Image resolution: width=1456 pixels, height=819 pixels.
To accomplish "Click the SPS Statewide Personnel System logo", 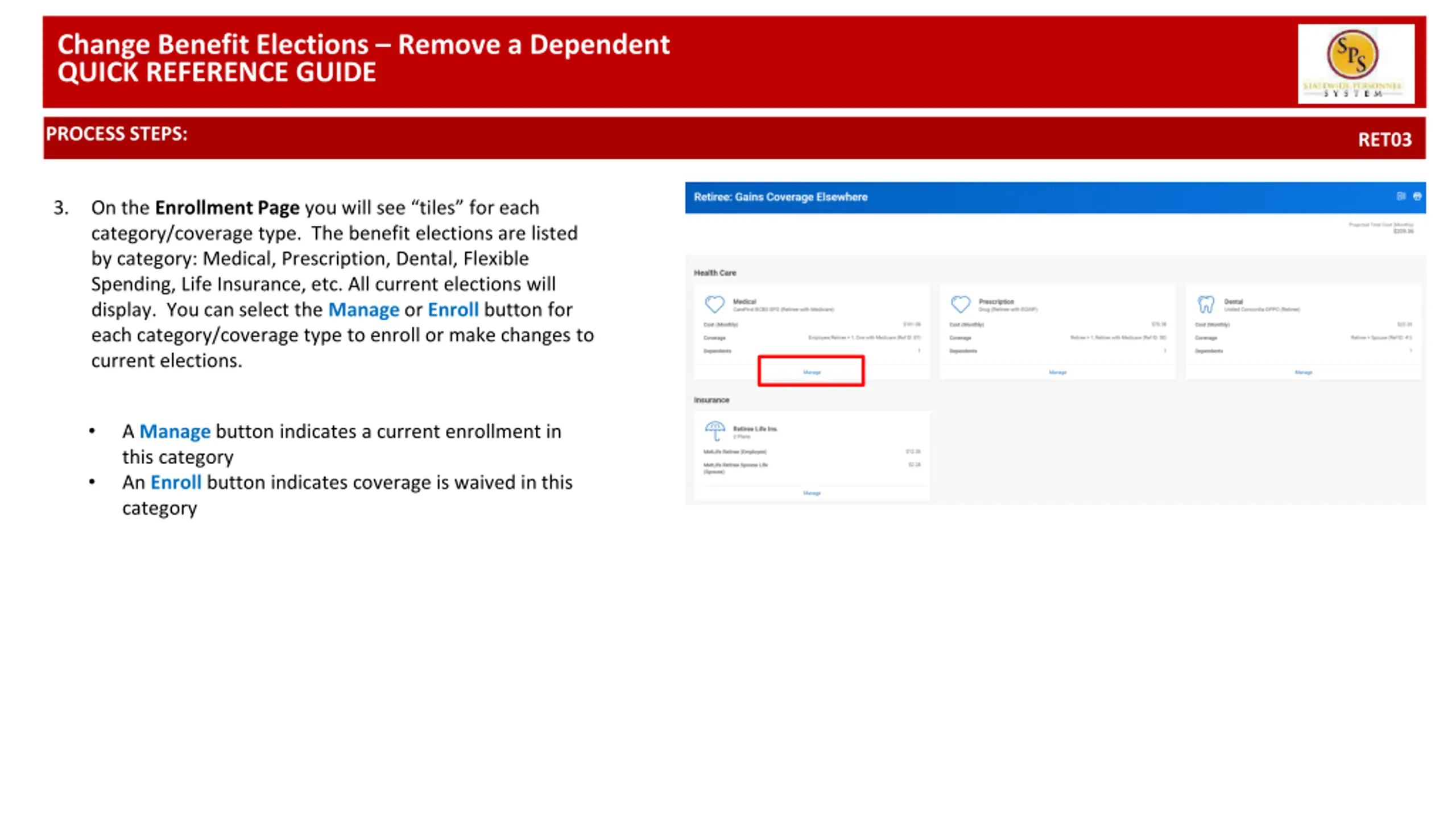I will pos(1356,64).
